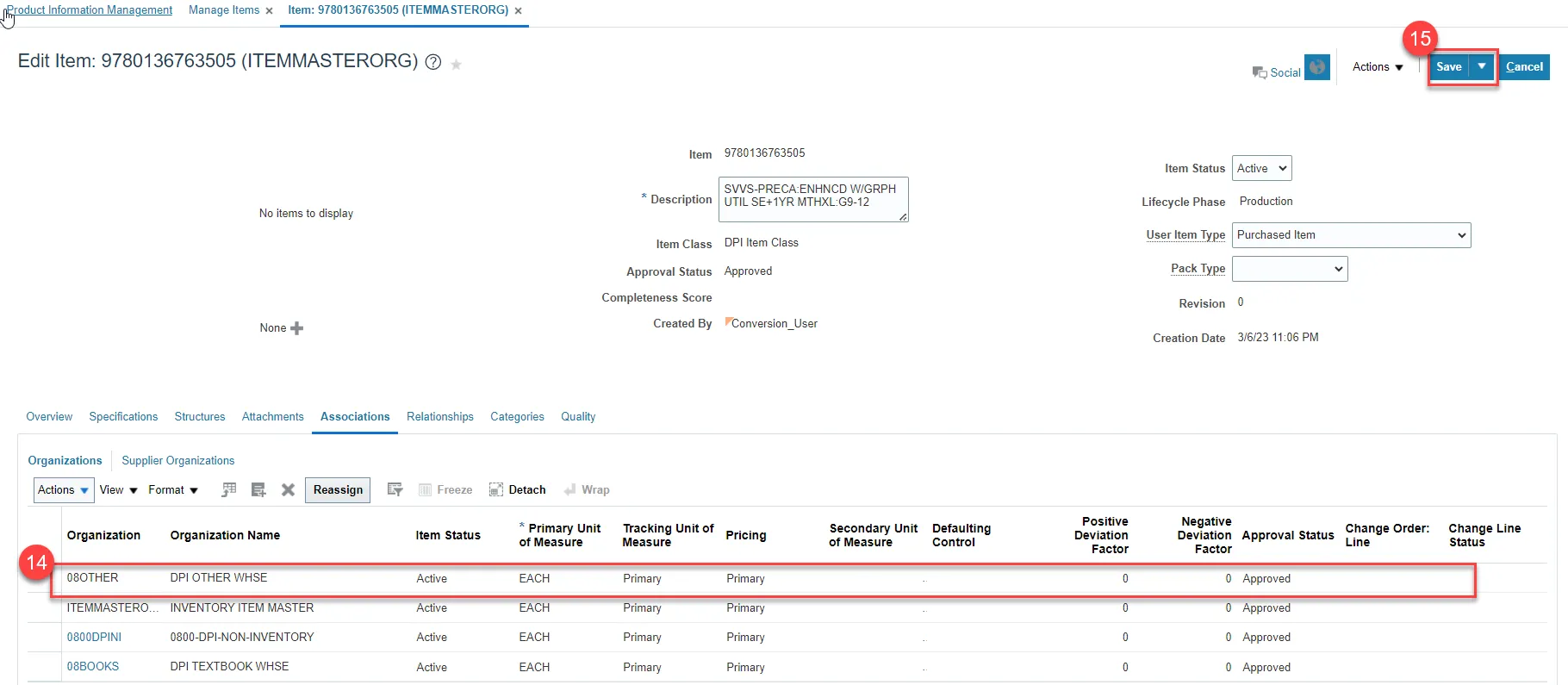Open the Organizations table Actions menu
Screen dimensions: 1568x685
(x=63, y=490)
